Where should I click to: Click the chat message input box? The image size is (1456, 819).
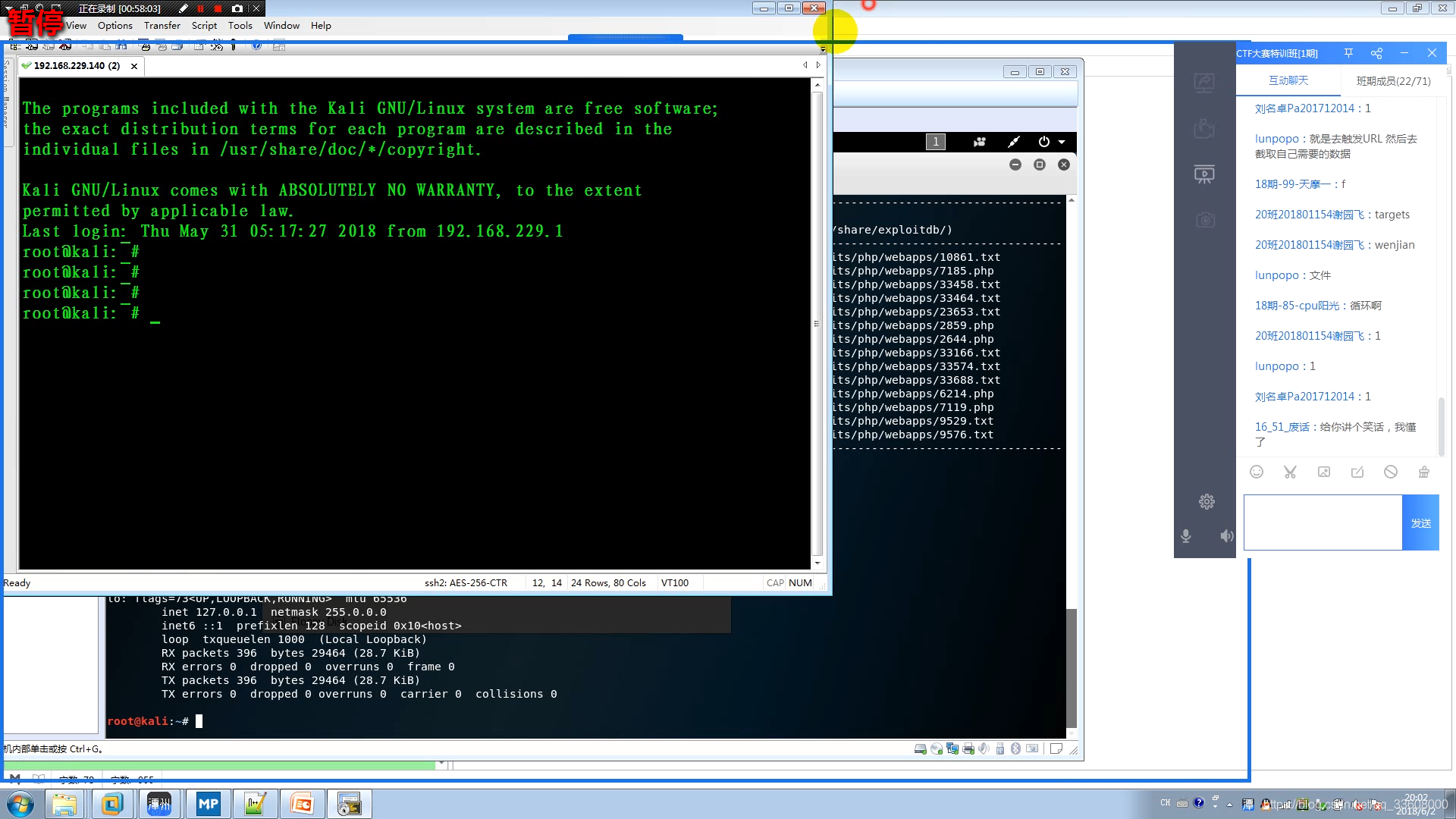pos(1323,522)
